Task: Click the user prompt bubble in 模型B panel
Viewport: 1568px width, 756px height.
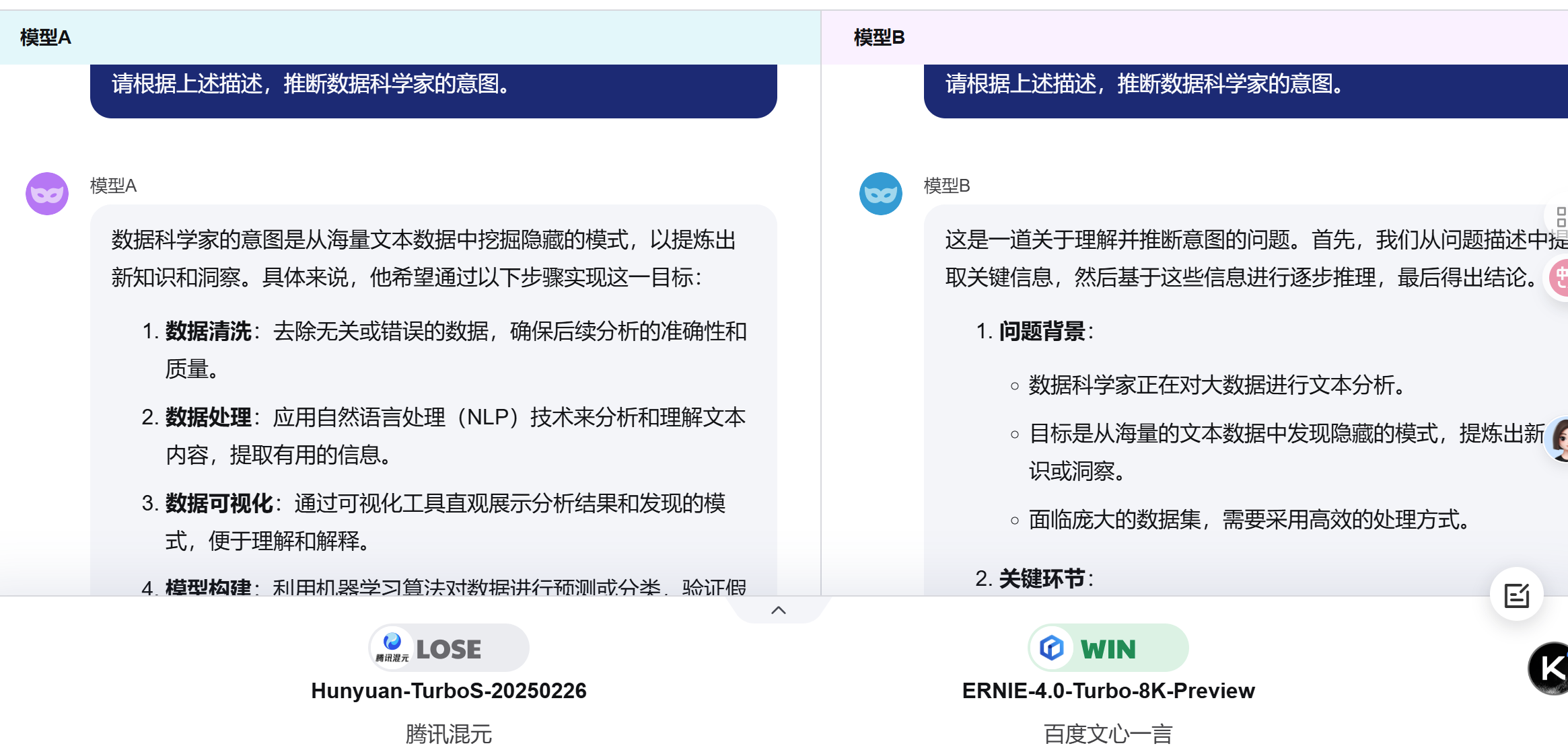Action: tap(1246, 90)
